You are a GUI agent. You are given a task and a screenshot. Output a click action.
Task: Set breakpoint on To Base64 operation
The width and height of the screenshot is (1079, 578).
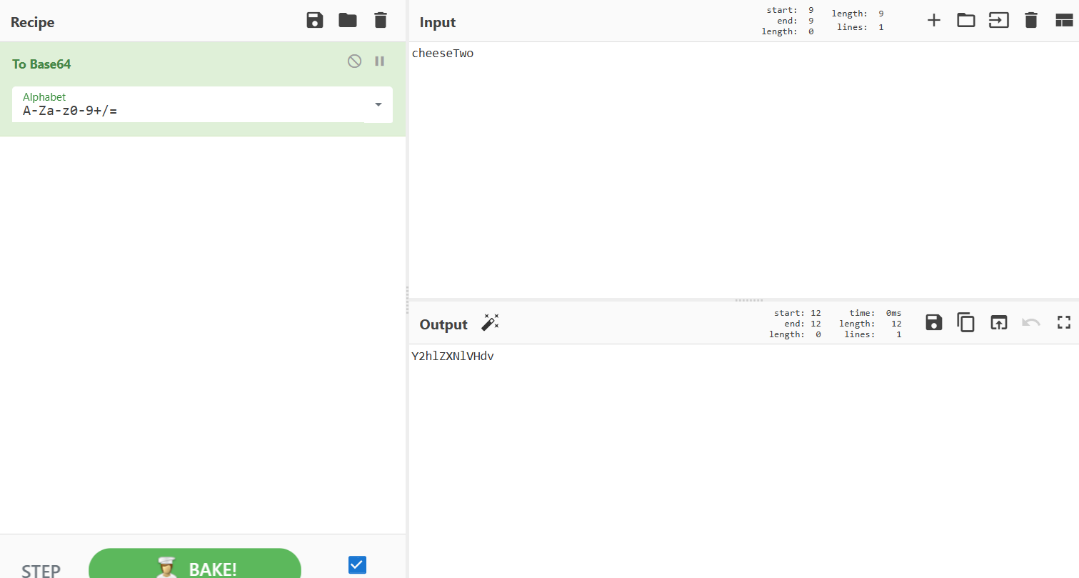click(x=379, y=61)
